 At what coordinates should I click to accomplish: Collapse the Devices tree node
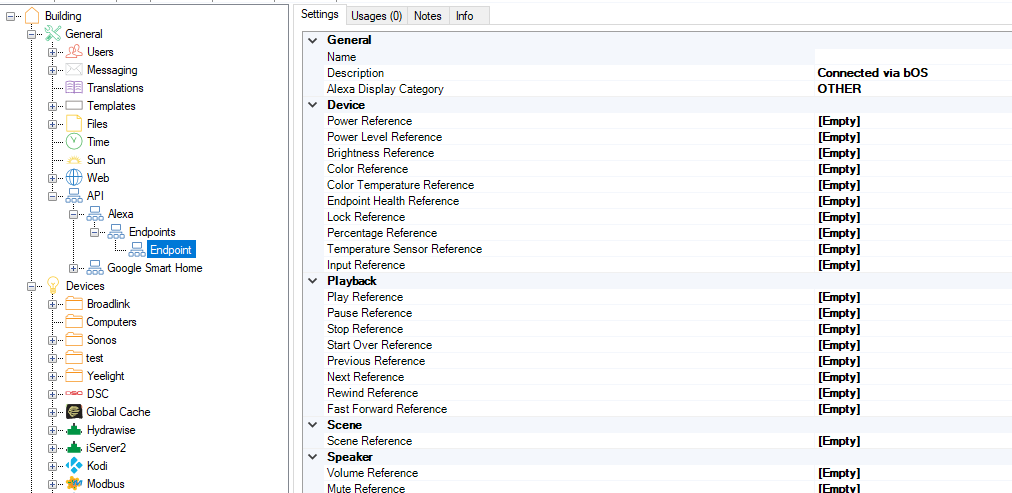click(x=32, y=286)
